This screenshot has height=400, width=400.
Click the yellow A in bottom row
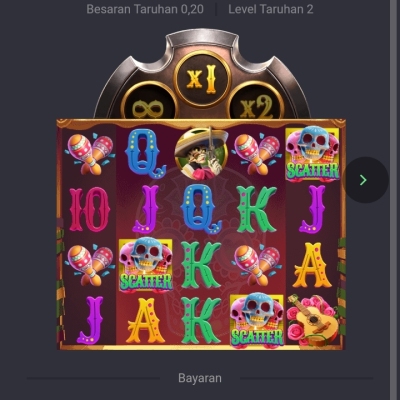(145, 321)
